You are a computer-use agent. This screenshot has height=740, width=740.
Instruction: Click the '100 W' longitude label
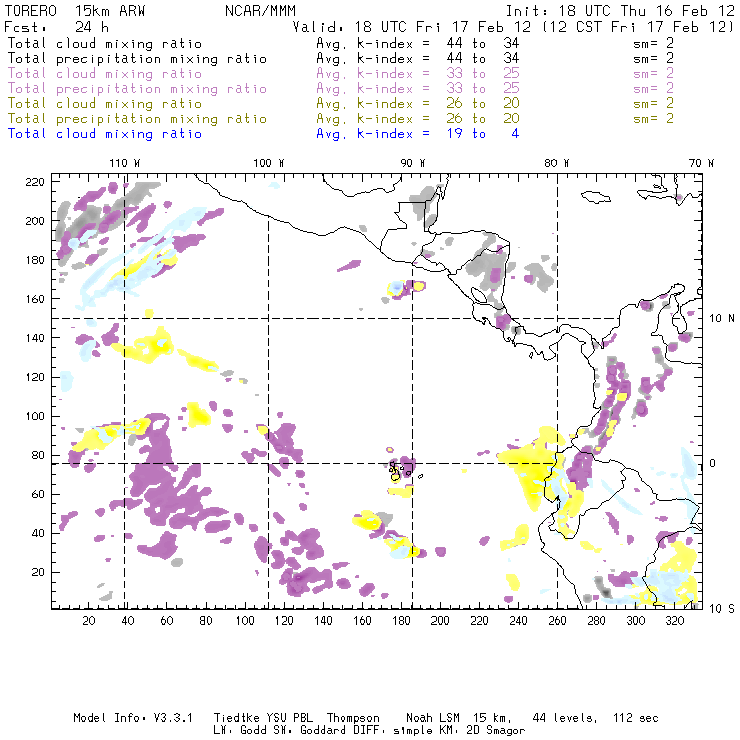[x=269, y=163]
